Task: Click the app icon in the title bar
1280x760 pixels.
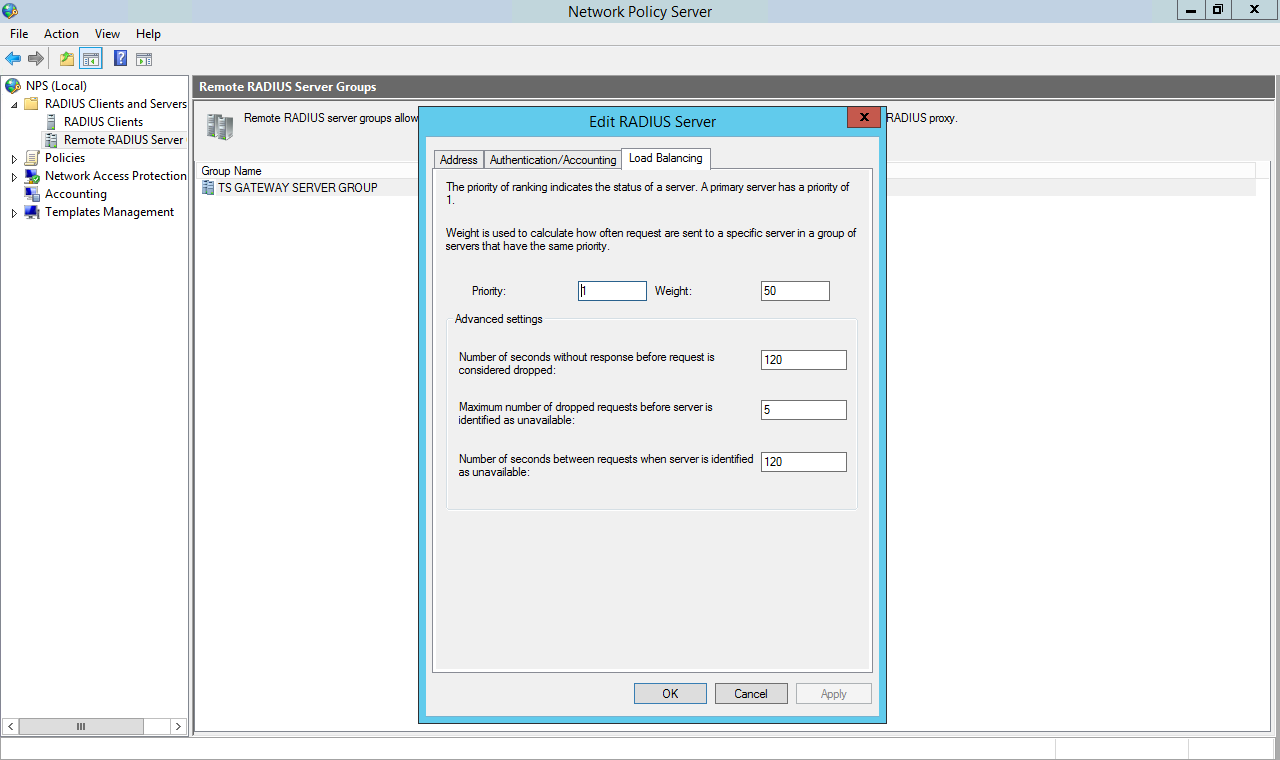Action: click(10, 11)
